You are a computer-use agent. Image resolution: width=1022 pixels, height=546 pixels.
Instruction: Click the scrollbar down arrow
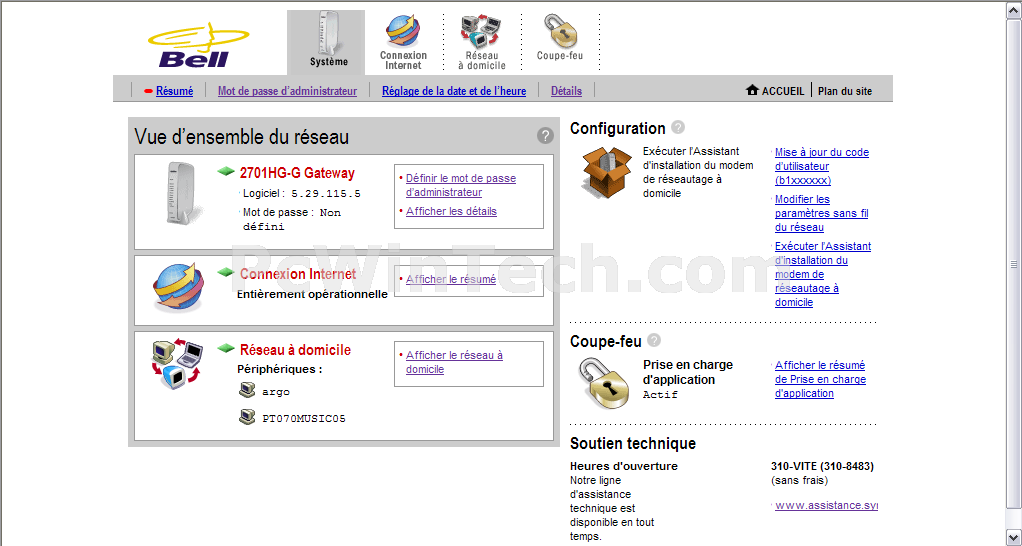click(1014, 537)
